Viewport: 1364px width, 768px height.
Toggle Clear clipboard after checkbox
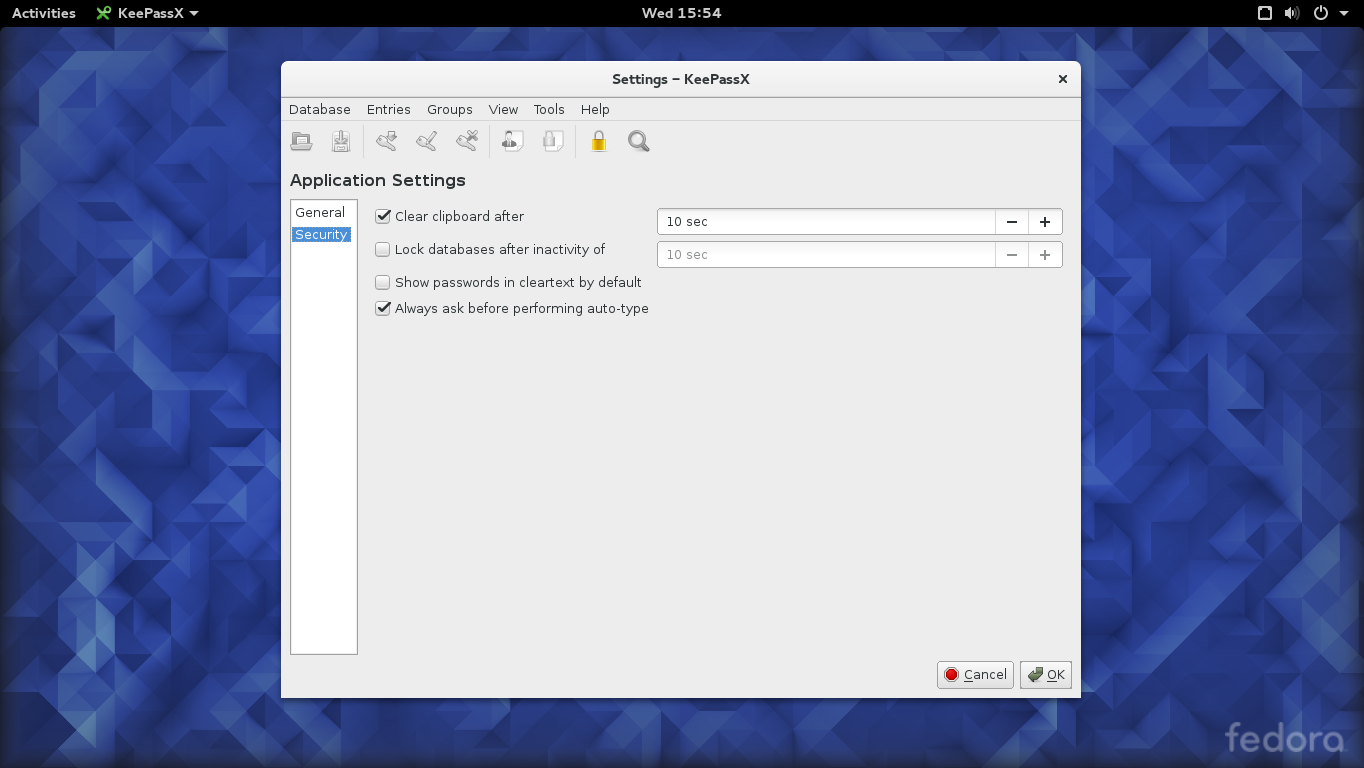(382, 216)
